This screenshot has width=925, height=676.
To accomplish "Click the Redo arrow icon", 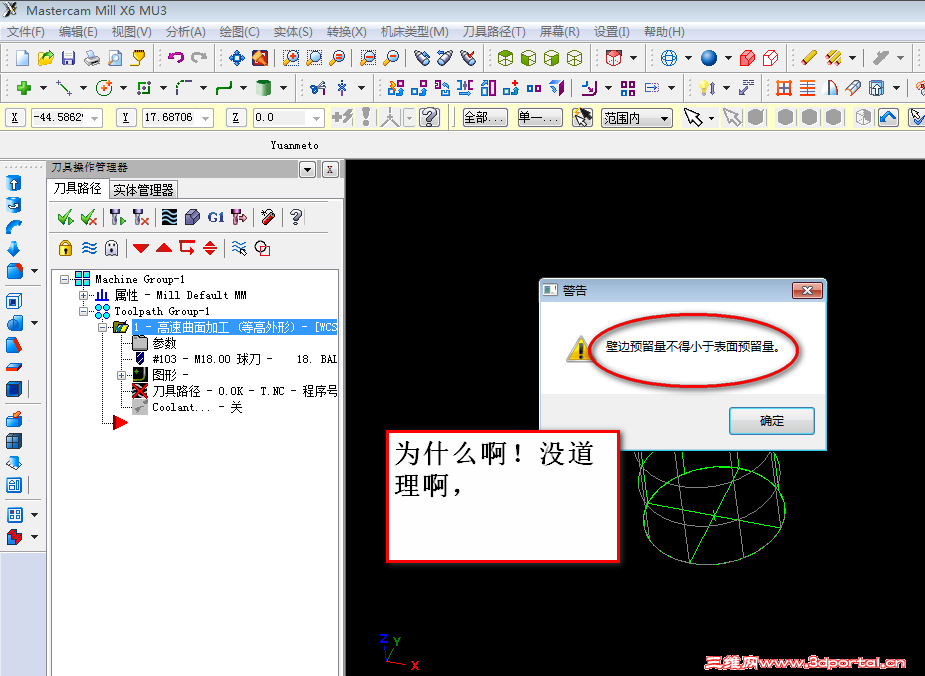I will coord(199,57).
